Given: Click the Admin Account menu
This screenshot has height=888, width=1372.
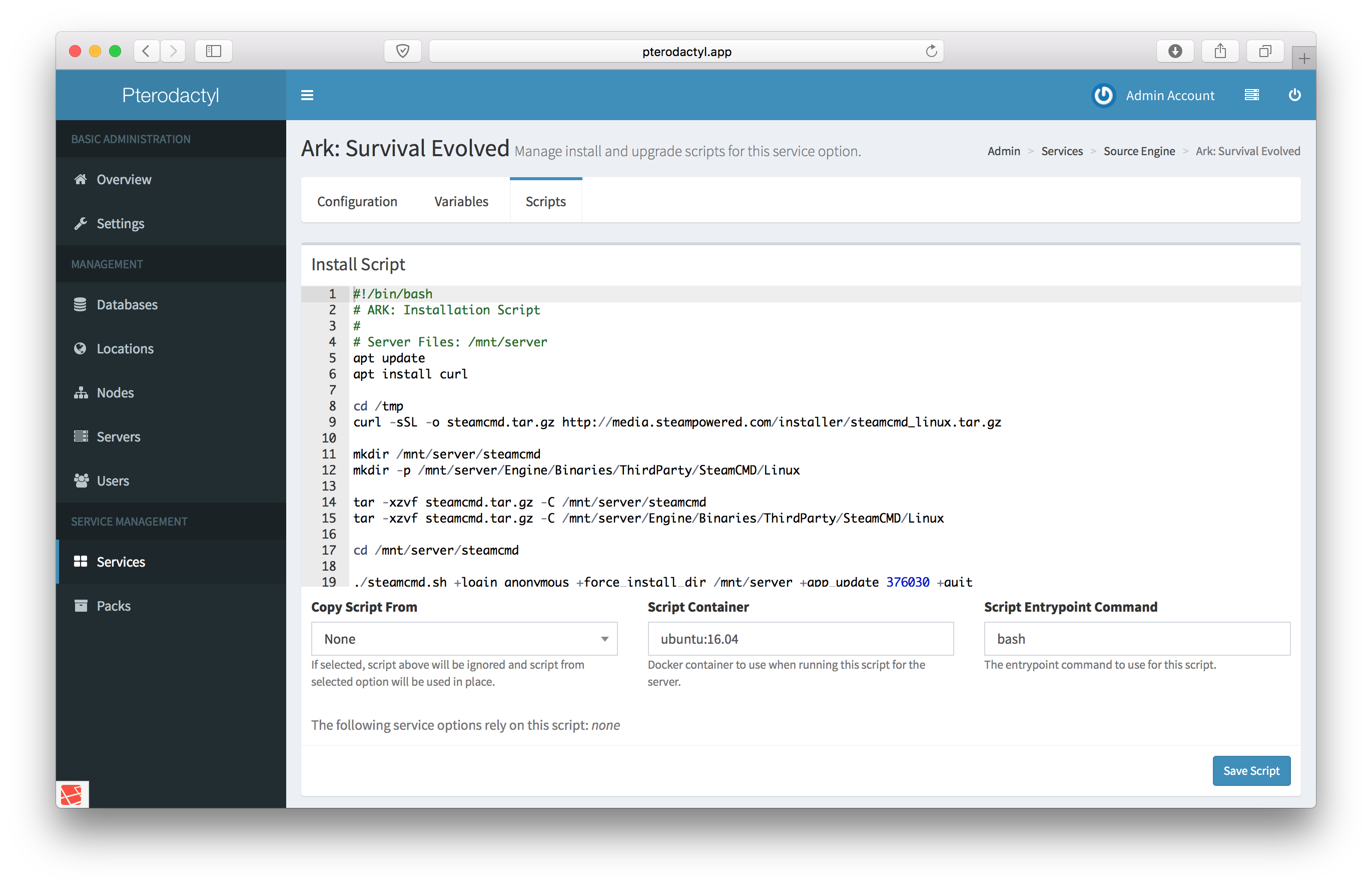Looking at the screenshot, I should pyautogui.click(x=1170, y=94).
